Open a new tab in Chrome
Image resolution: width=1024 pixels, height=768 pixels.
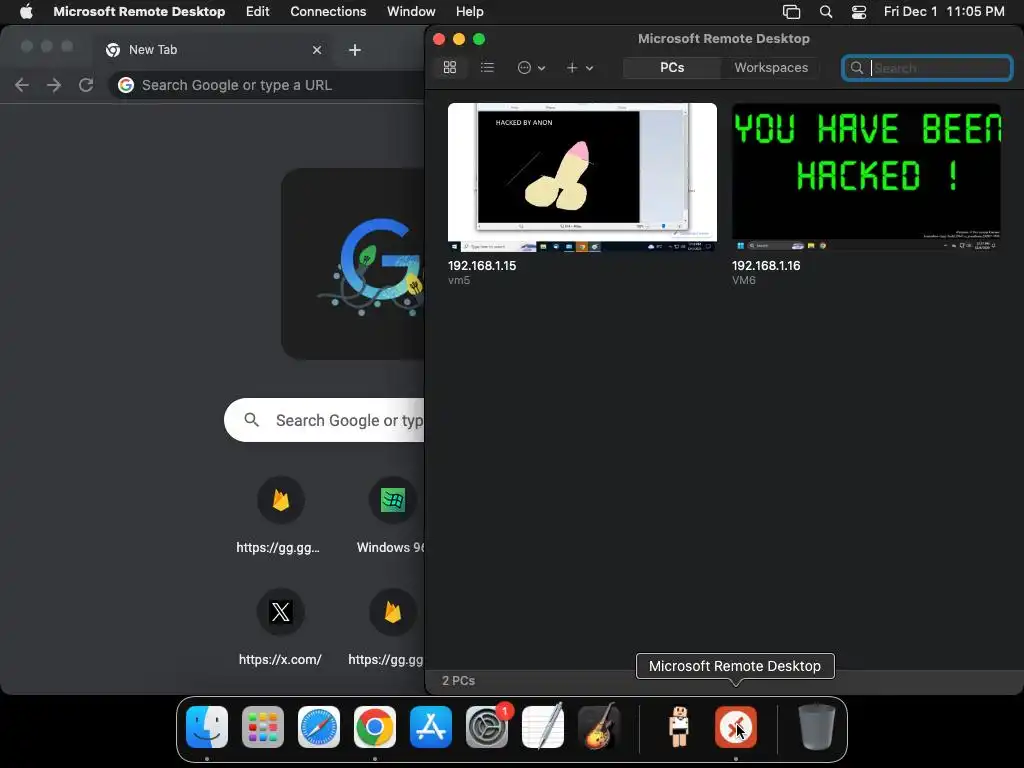tap(355, 50)
